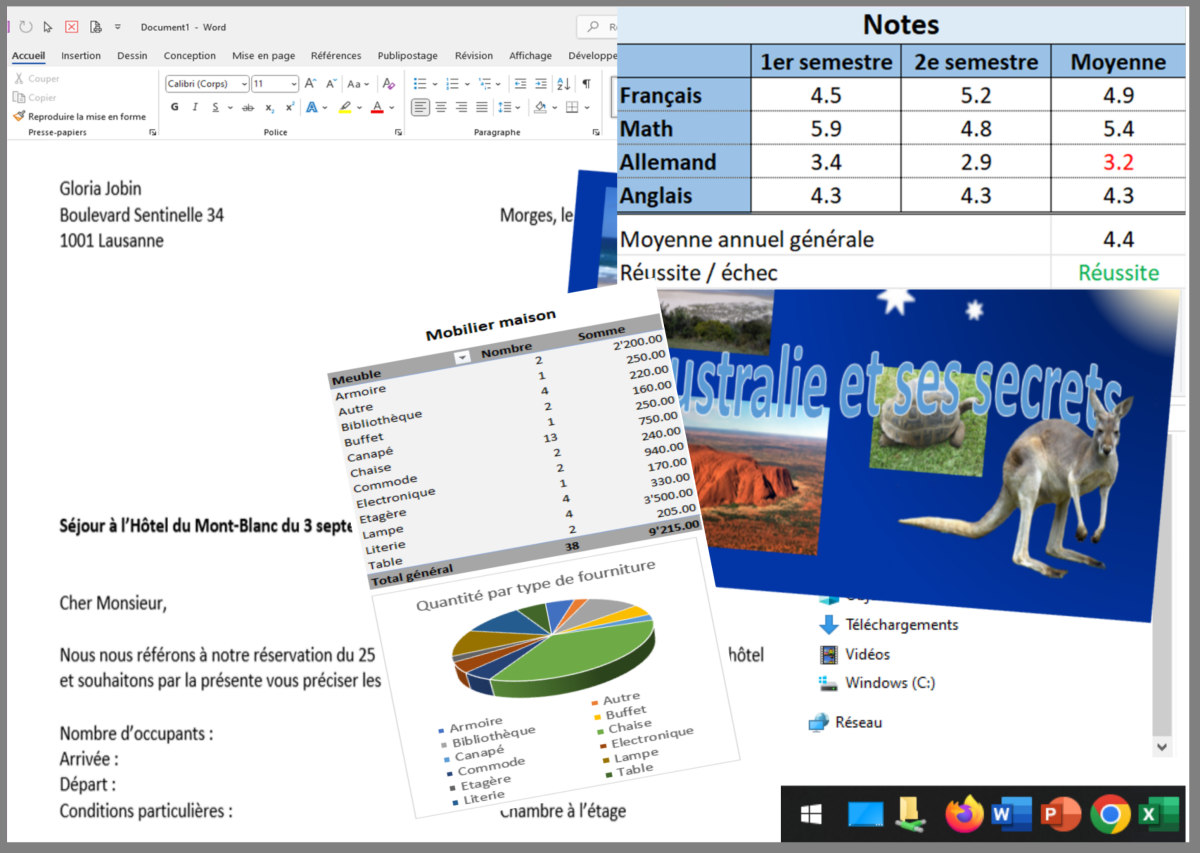The height and width of the screenshot is (853, 1200).
Task: Open Firefox from the taskbar
Action: click(x=964, y=815)
